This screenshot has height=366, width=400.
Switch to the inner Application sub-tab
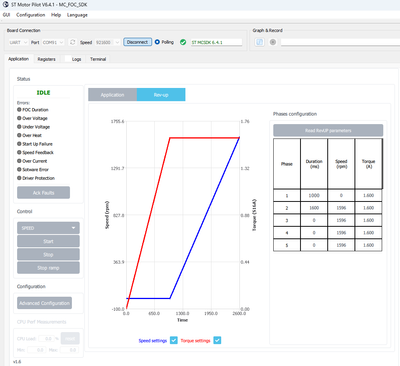(x=112, y=95)
